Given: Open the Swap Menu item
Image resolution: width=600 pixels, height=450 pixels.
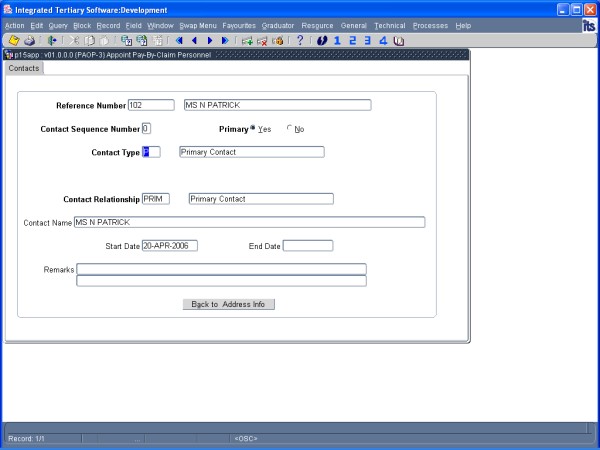Looking at the screenshot, I should [x=198, y=26].
